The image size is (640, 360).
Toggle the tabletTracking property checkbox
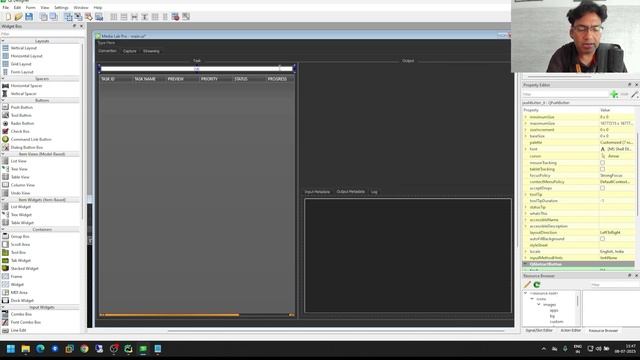click(602, 169)
